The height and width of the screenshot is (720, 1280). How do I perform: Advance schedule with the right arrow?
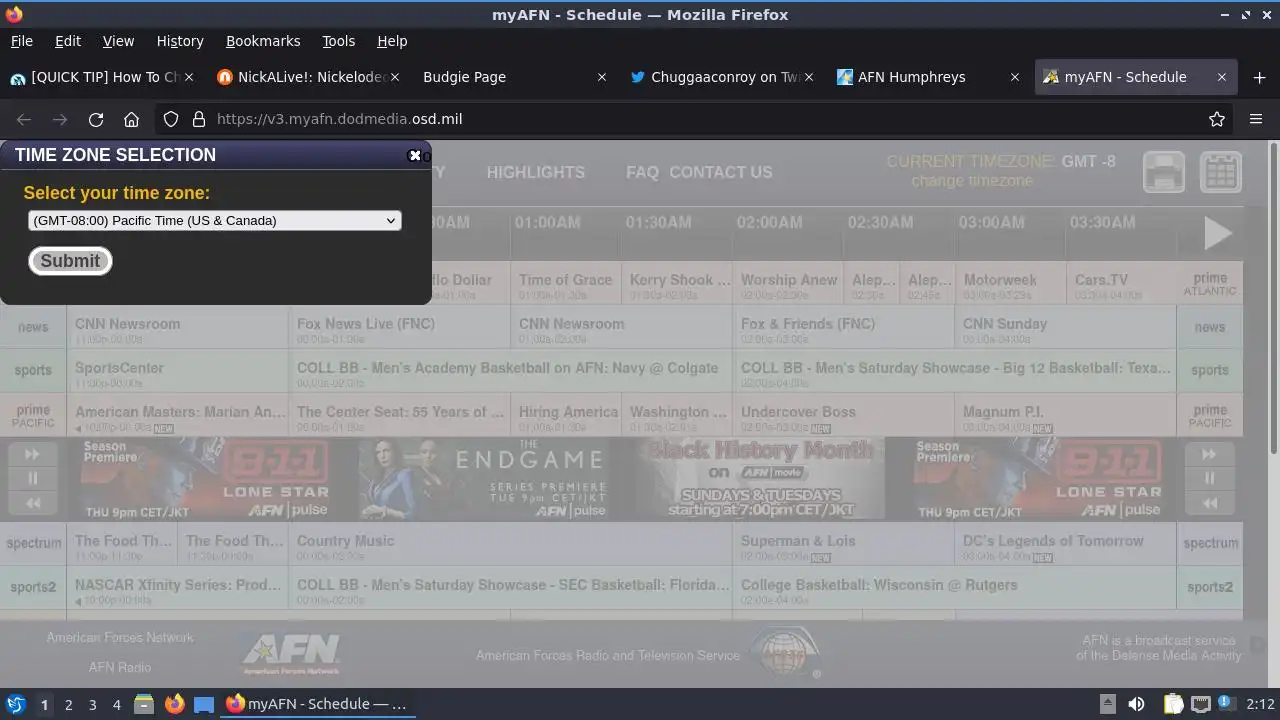point(1216,233)
